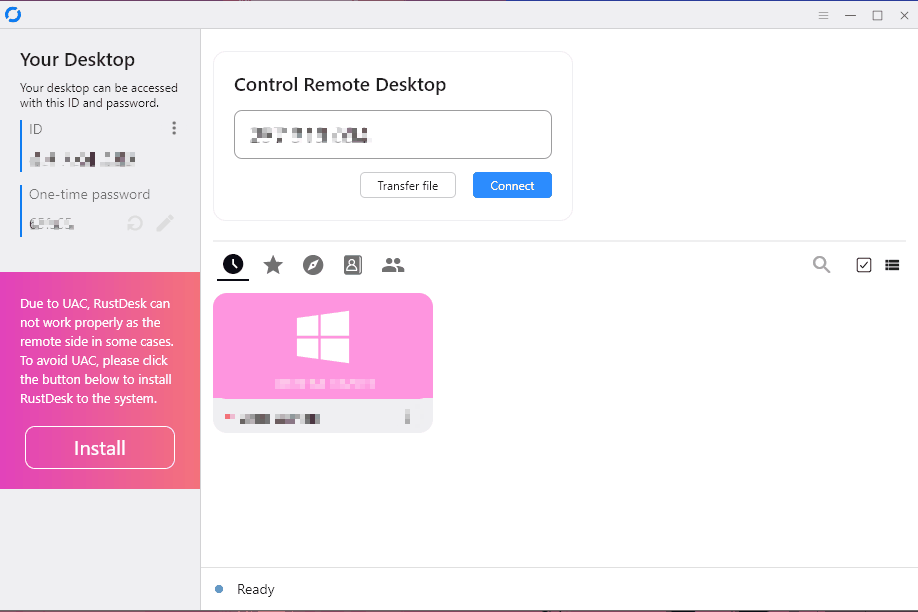918x612 pixels.
Task: Click the blurred desktop ID value
Action: [83, 159]
